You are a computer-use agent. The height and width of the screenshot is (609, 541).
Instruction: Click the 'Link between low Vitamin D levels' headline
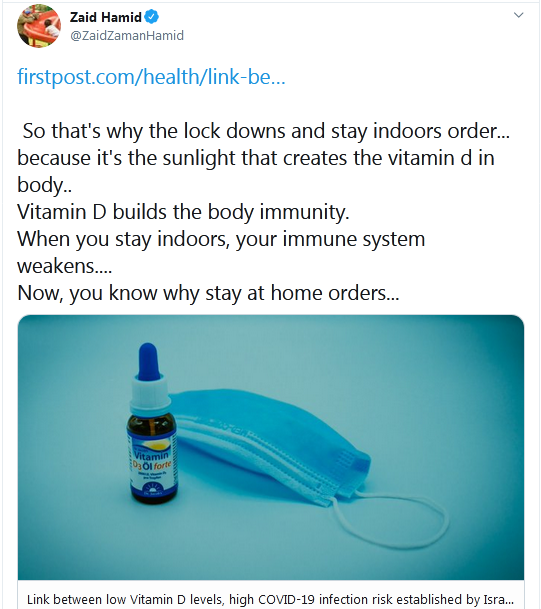271,599
